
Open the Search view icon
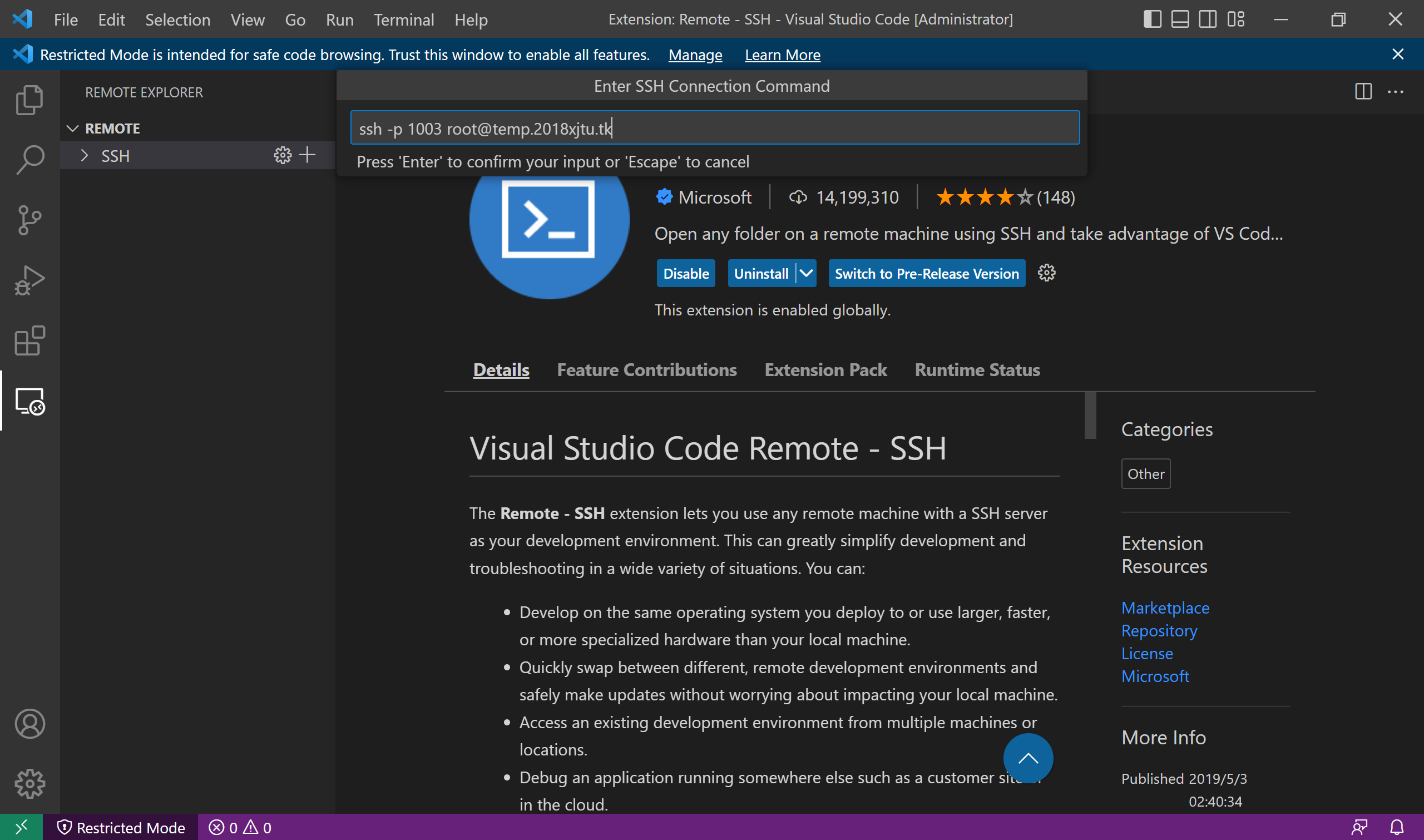tap(29, 160)
